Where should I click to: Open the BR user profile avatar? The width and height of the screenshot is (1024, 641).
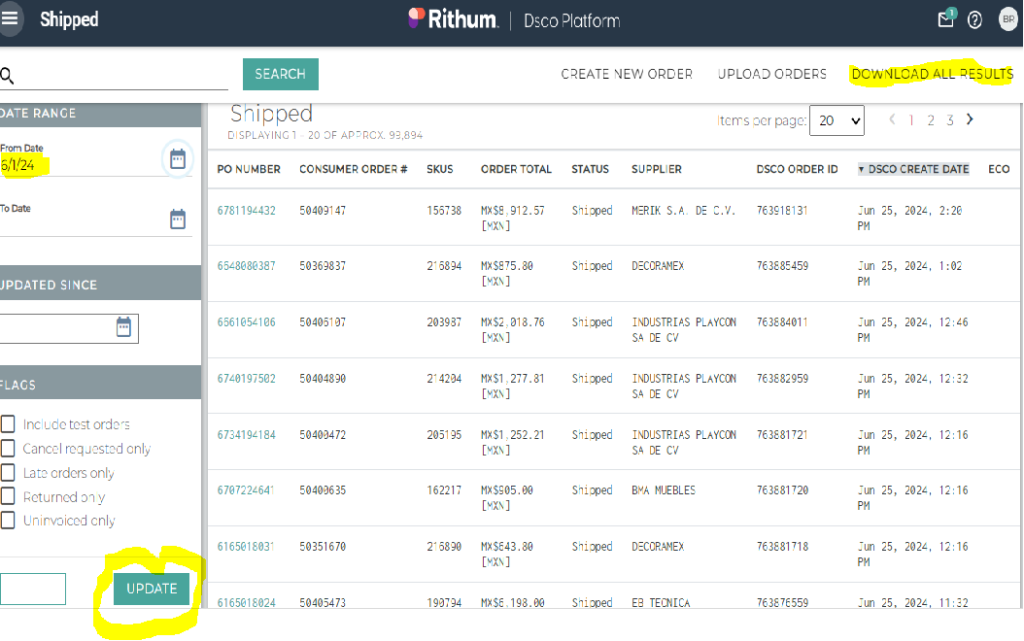1008,19
